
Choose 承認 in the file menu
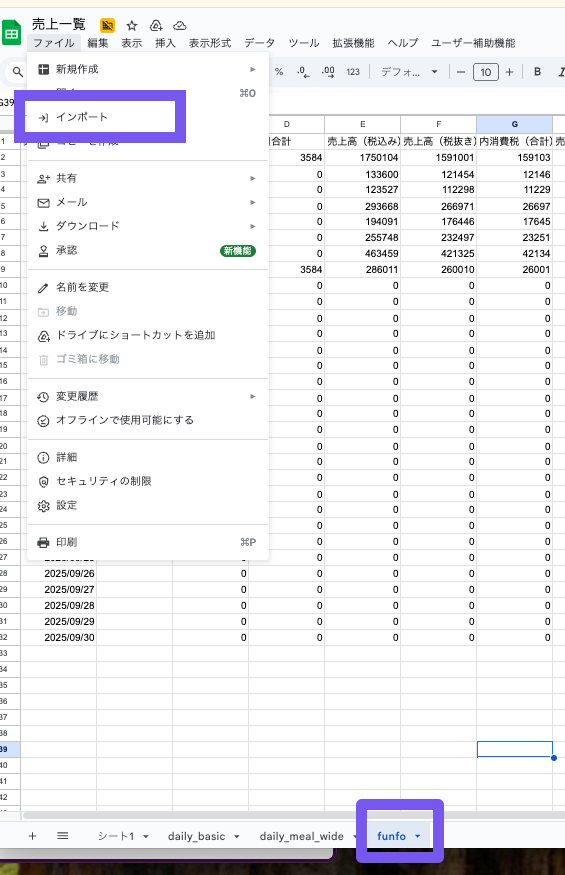[x=147, y=251]
